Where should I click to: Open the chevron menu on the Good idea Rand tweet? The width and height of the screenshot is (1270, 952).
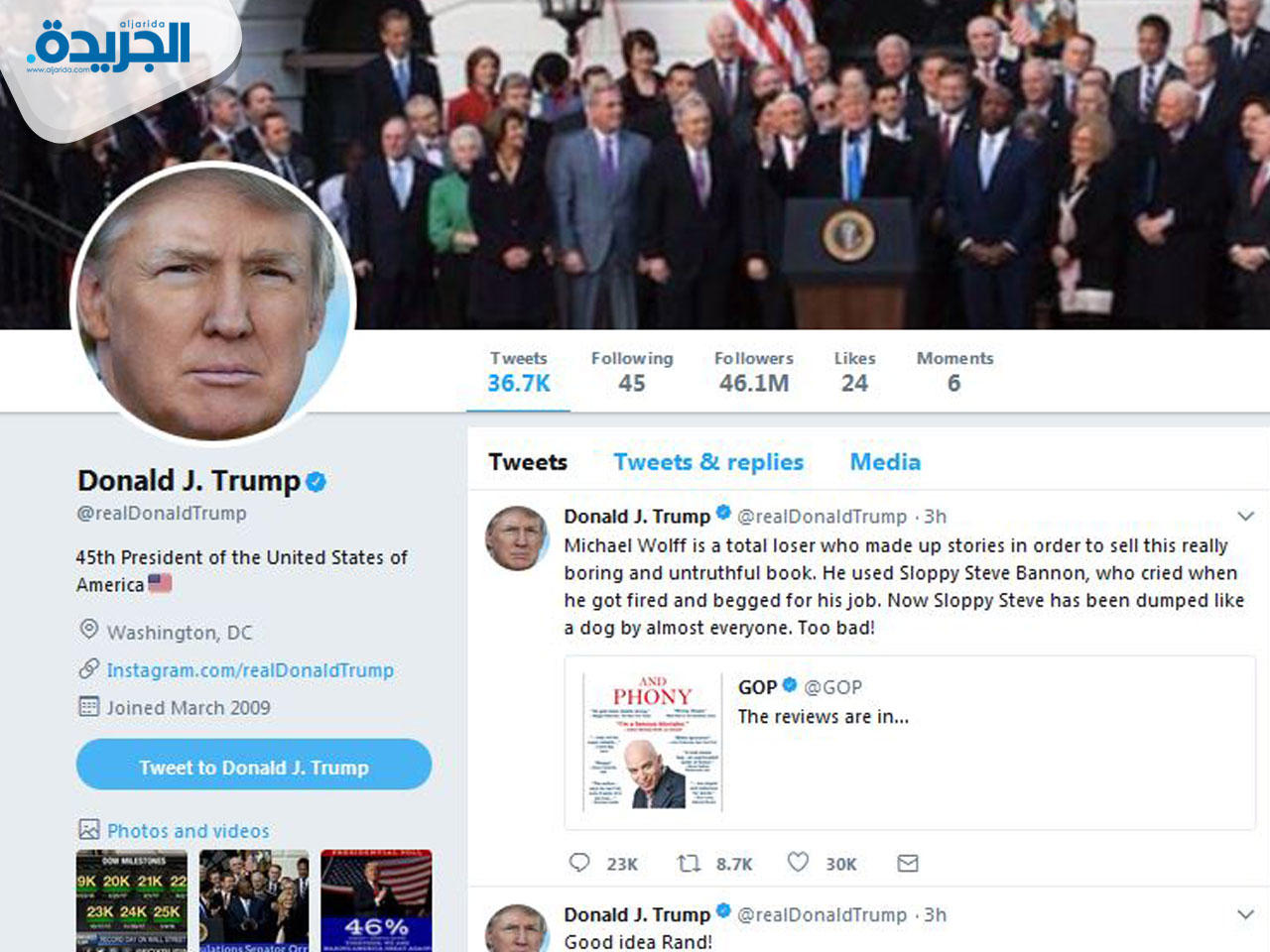coord(1246,914)
